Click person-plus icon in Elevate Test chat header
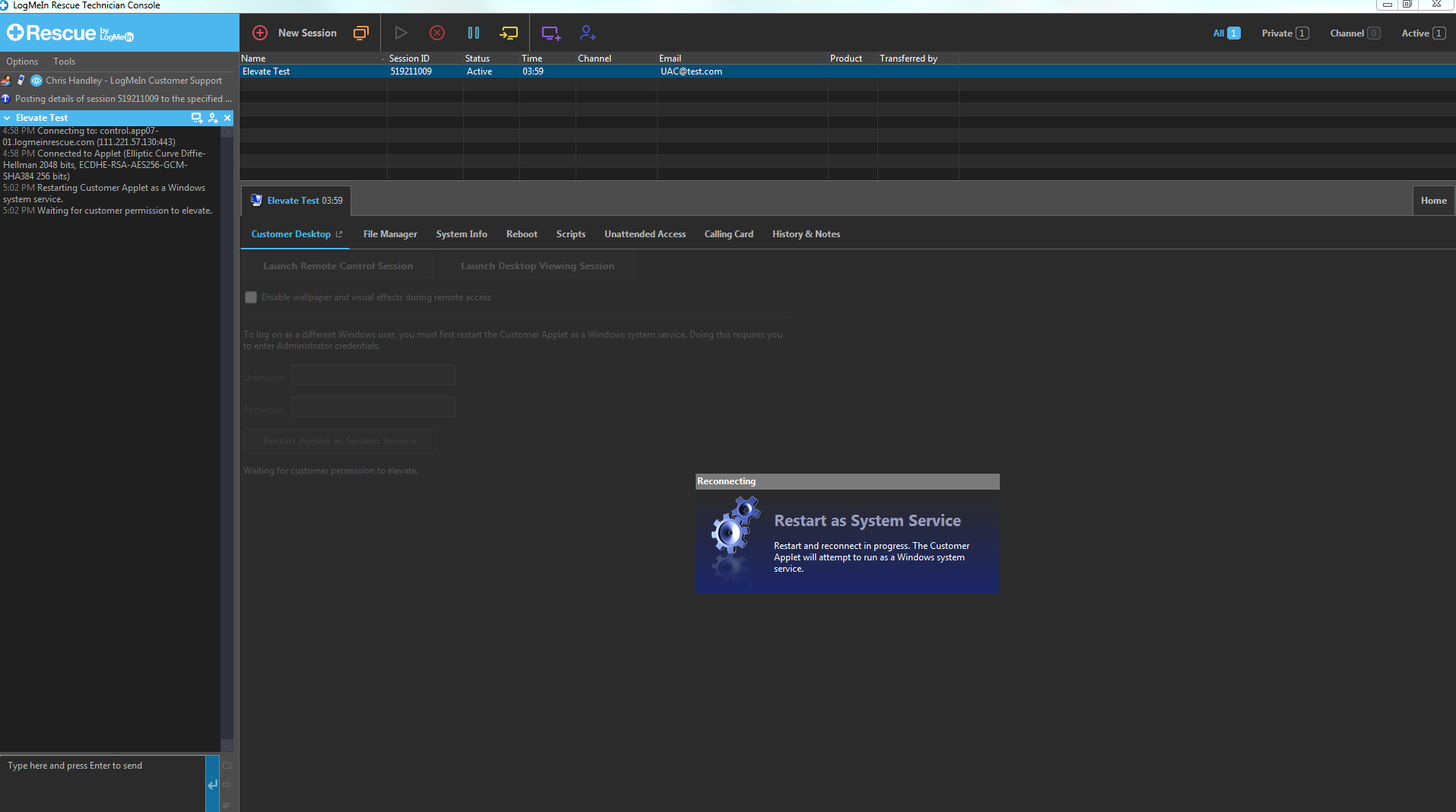Screen dimensions: 1456x812 click(213, 118)
